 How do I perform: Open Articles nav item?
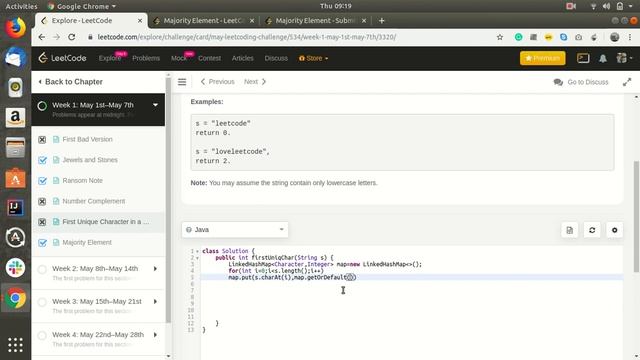[x=242, y=58]
